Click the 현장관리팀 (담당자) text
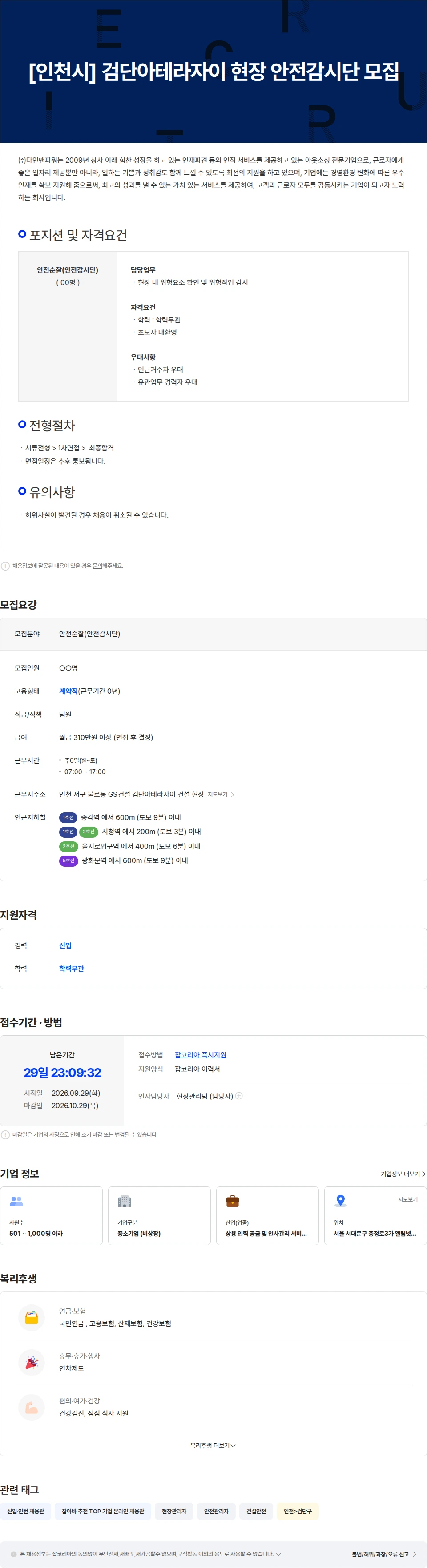 click(205, 1096)
